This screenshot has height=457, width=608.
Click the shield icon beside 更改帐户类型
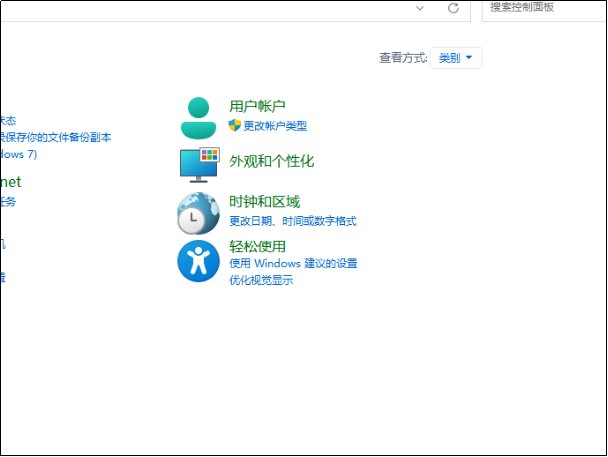(234, 125)
